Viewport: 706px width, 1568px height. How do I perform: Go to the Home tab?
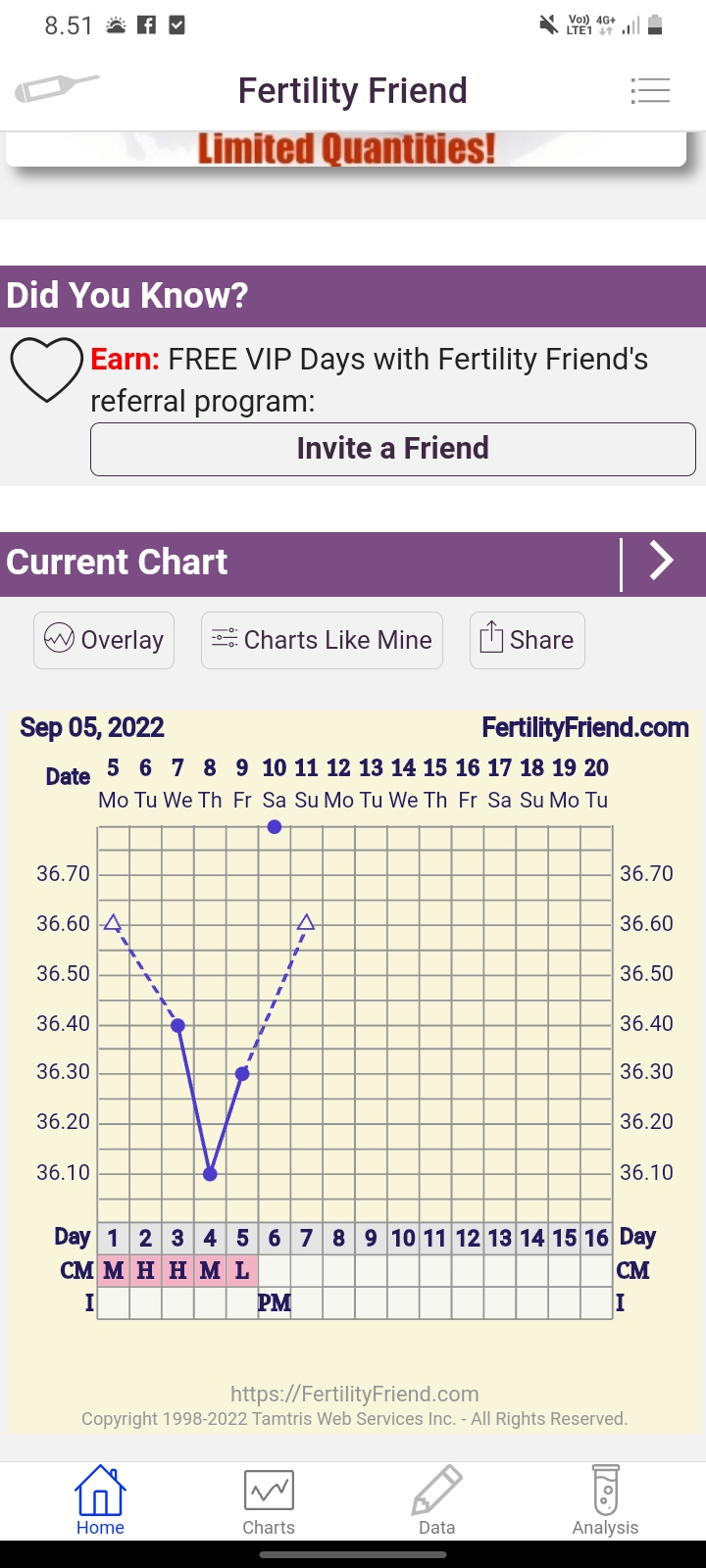[100, 1499]
